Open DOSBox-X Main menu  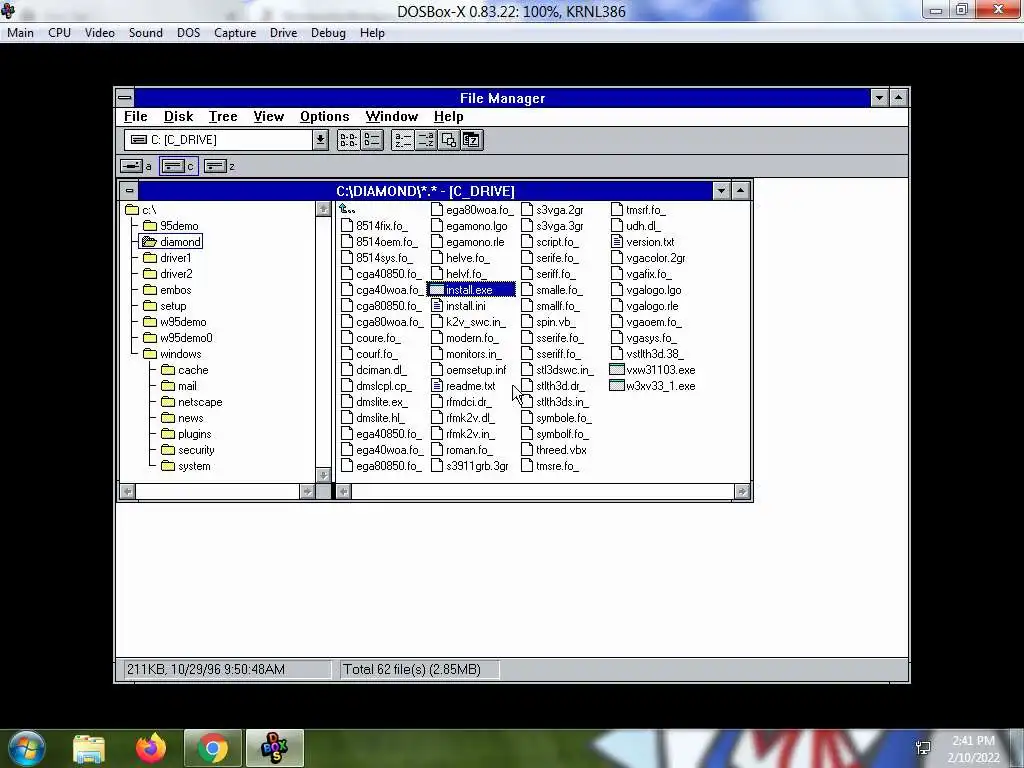(20, 33)
